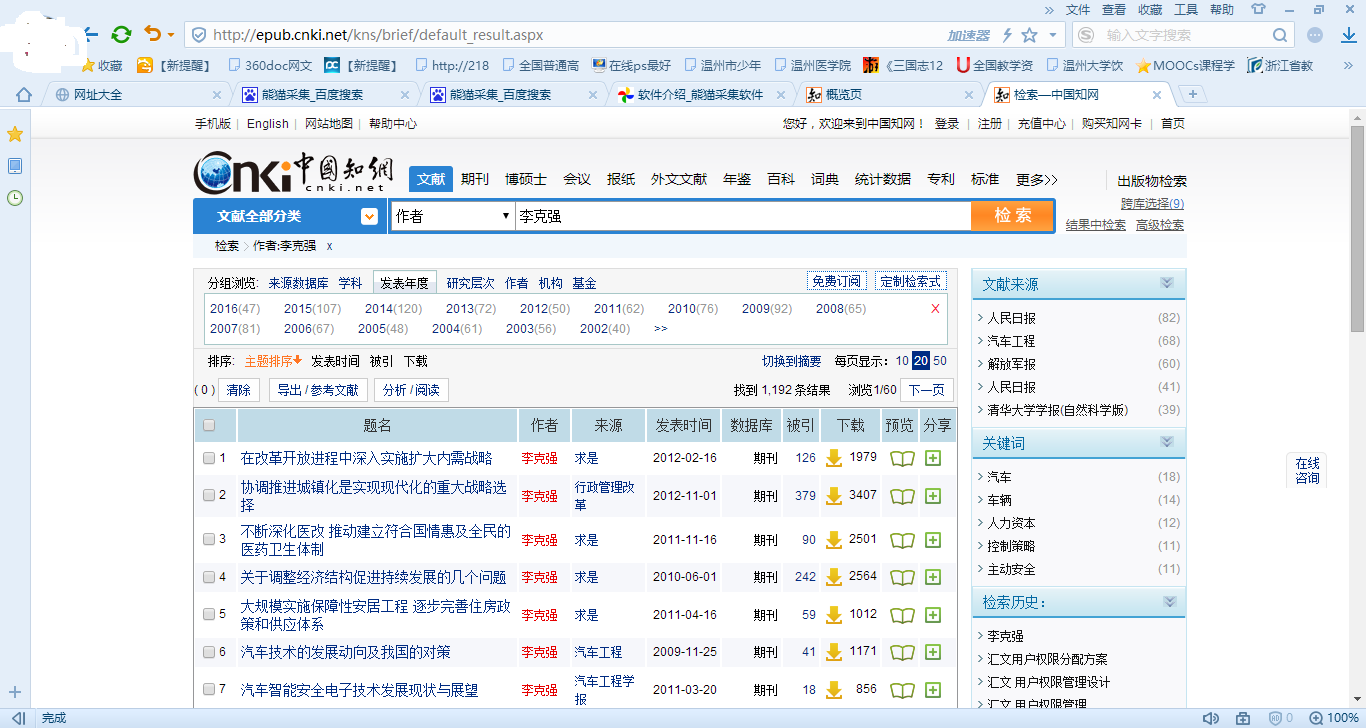1366x728 pixels.
Task: Share 汽车智能安全电子技术 article plus icon
Action: pos(933,690)
